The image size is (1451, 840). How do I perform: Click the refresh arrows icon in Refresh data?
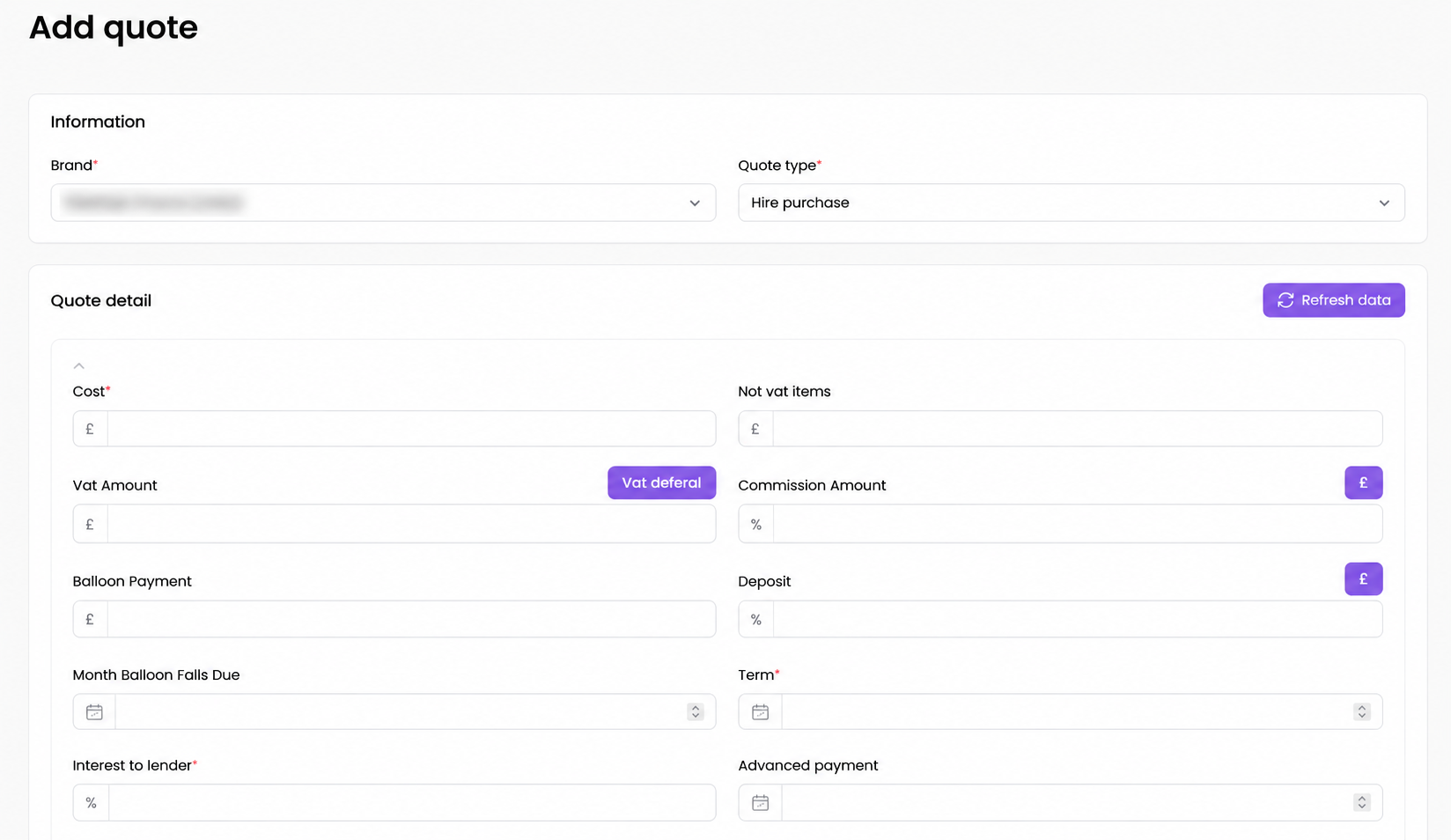click(1285, 300)
